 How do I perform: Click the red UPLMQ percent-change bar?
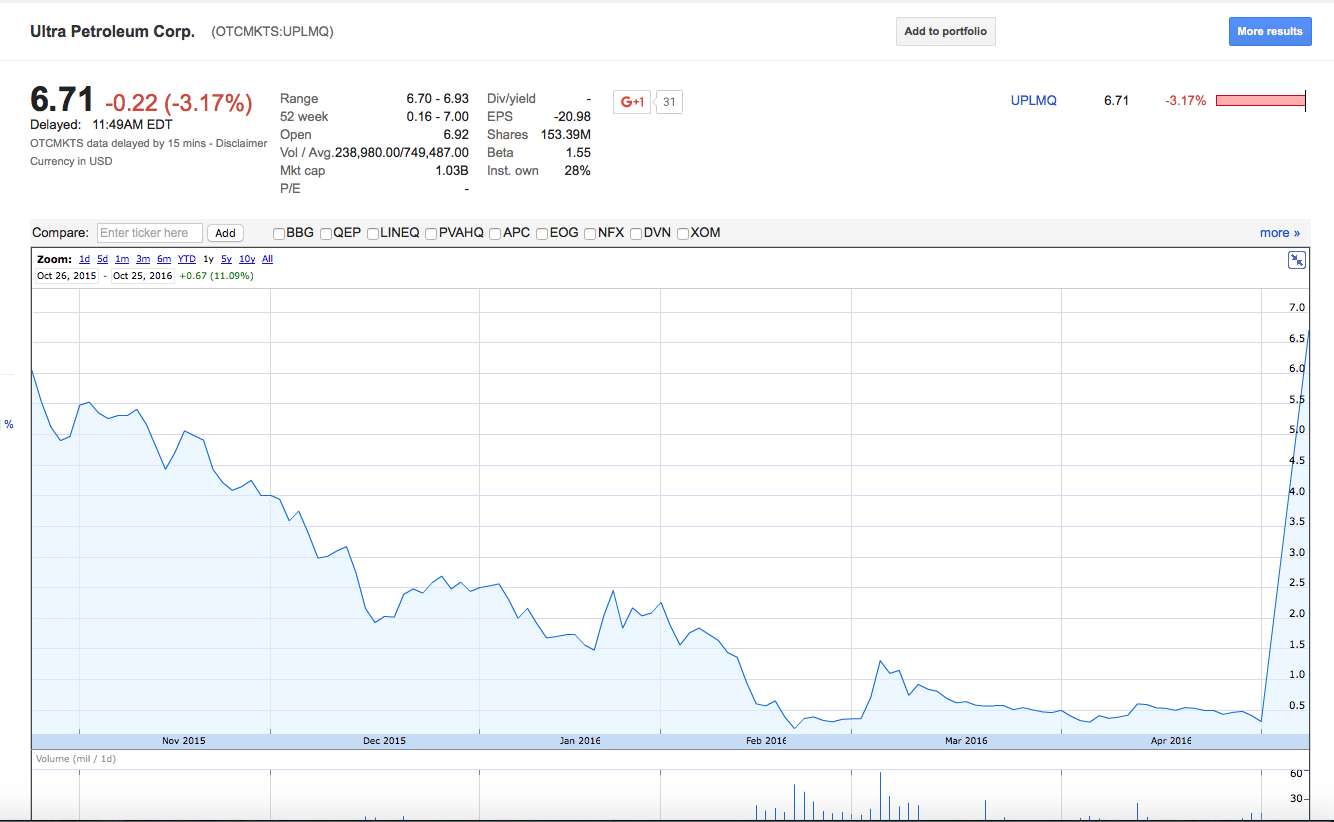tap(1261, 100)
